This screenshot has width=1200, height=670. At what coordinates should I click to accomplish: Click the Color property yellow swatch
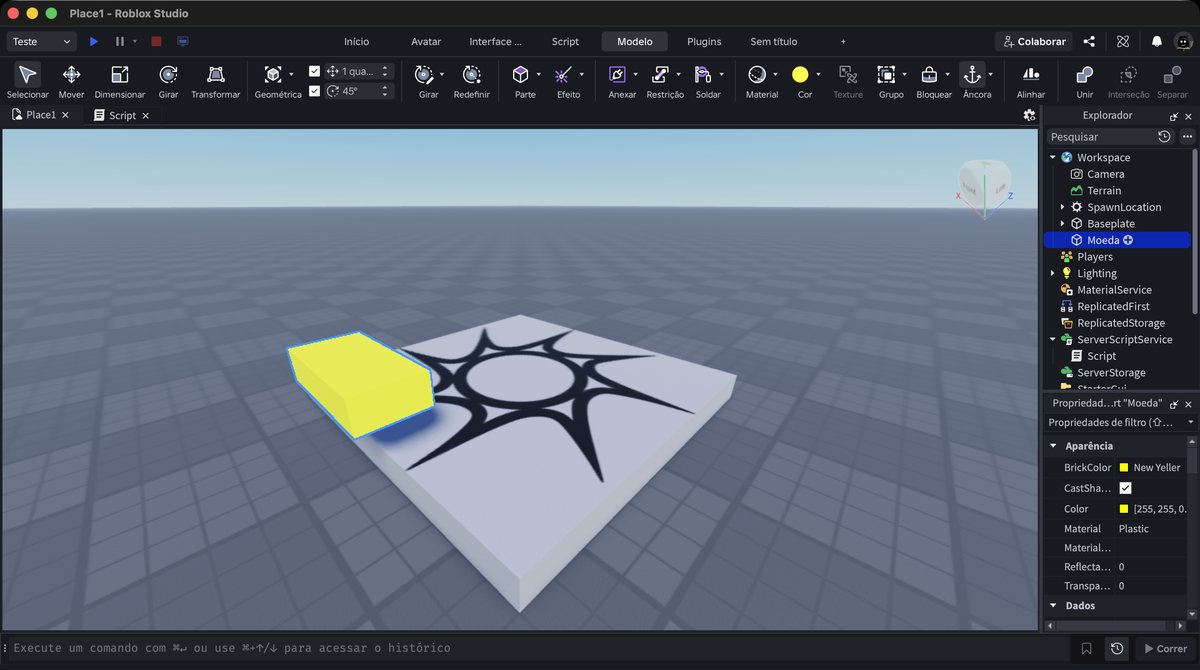1124,509
